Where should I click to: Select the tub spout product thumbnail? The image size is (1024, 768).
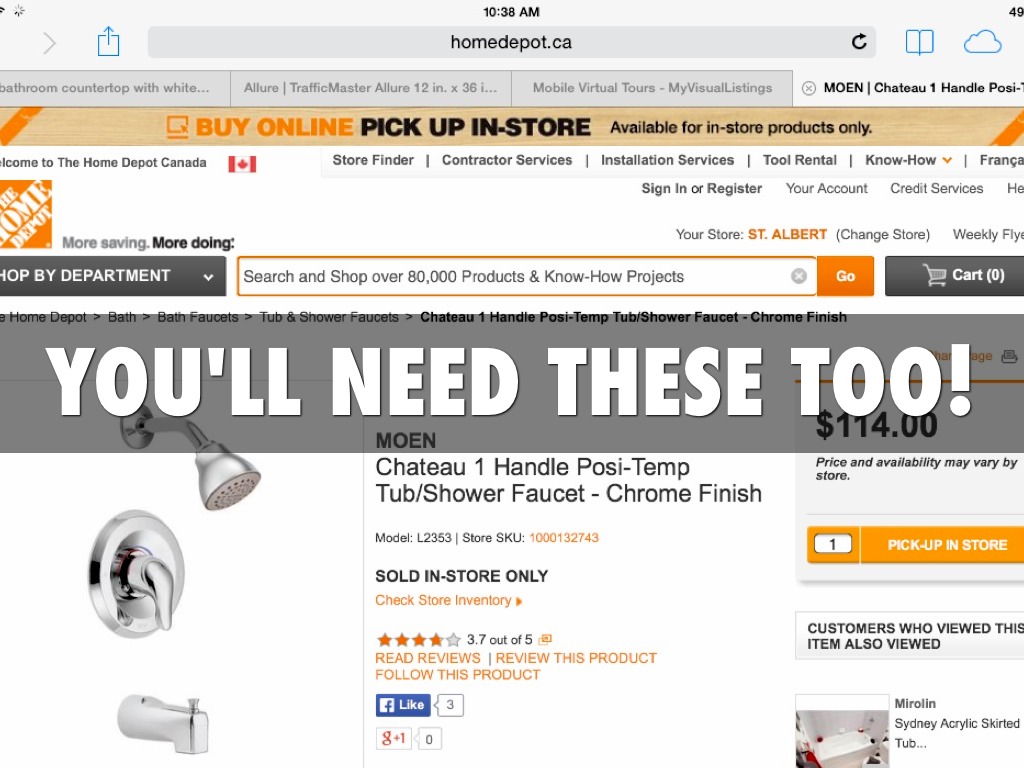[163, 724]
